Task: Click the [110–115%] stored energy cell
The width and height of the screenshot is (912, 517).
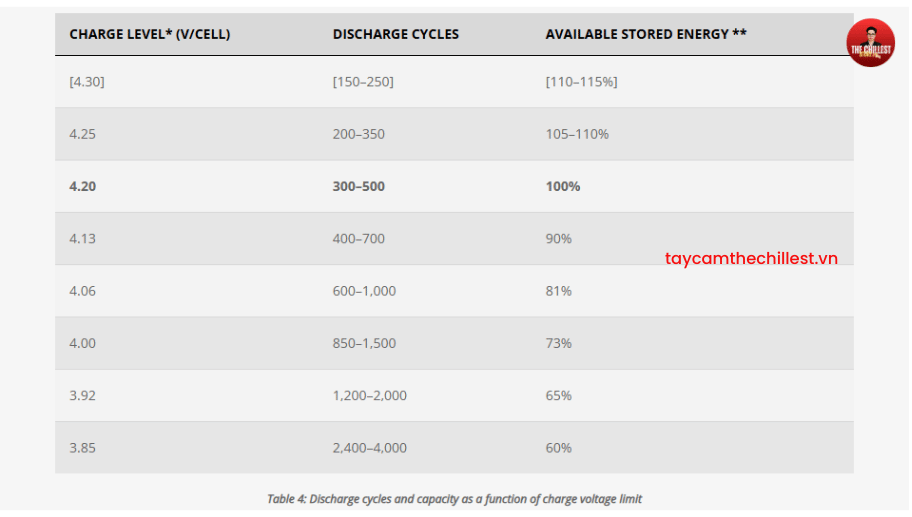Action: coord(581,82)
